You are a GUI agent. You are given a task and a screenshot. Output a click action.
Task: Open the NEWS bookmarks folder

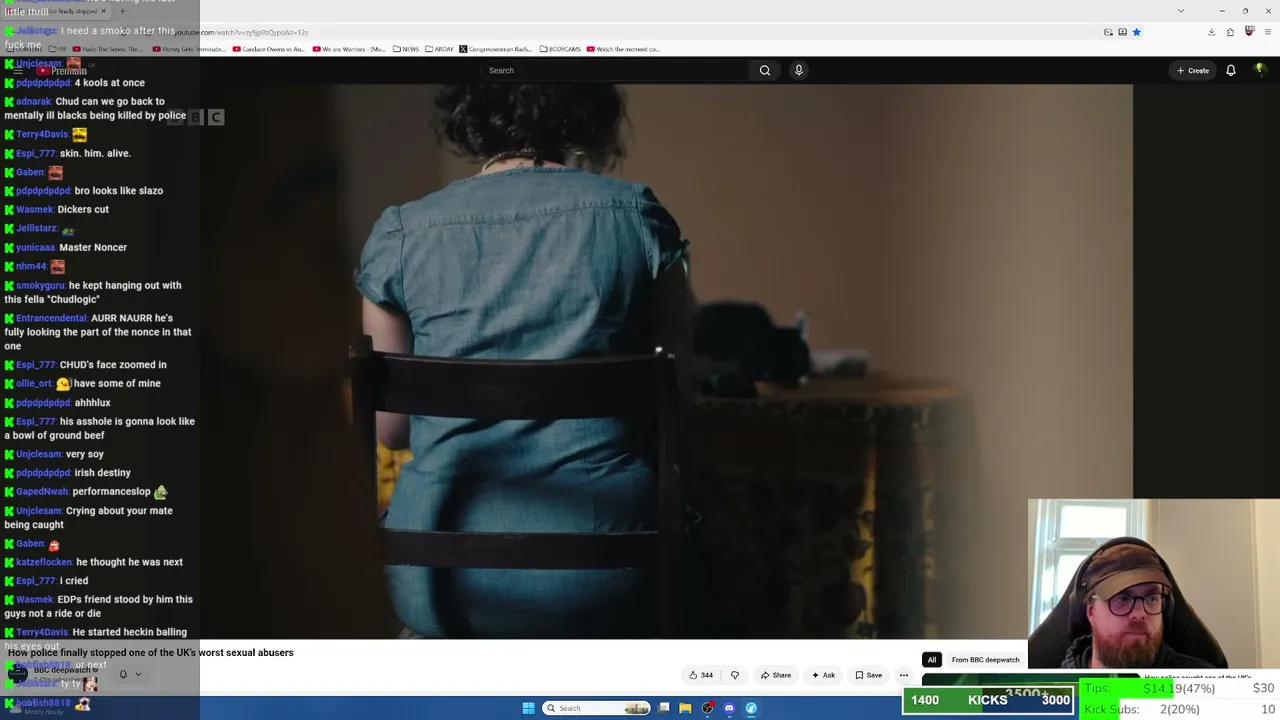(x=406, y=49)
